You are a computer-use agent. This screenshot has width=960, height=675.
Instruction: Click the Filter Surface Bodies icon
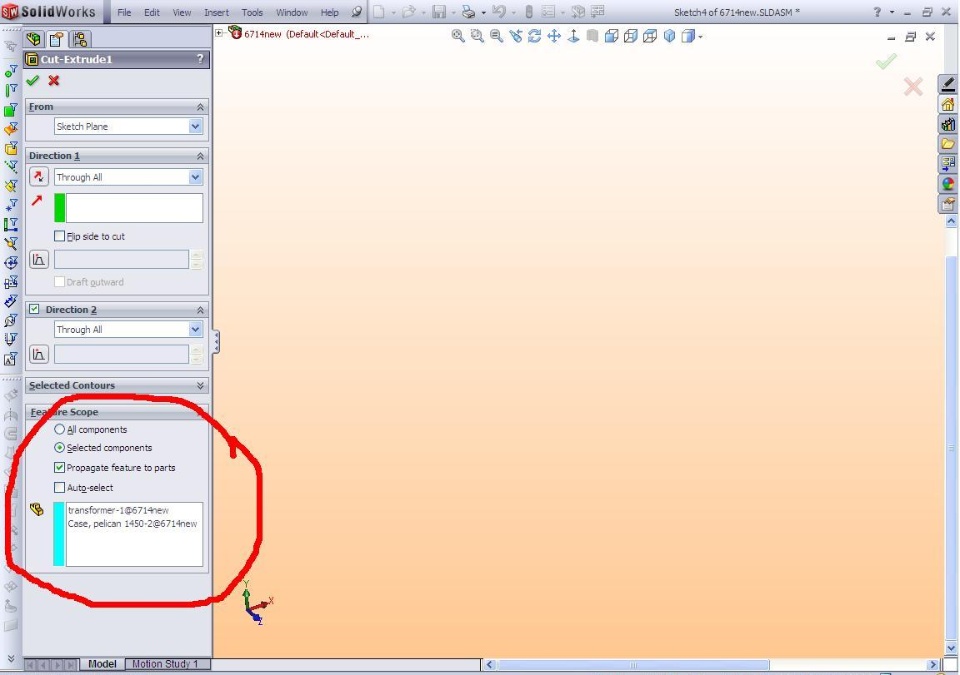pyautogui.click(x=10, y=129)
